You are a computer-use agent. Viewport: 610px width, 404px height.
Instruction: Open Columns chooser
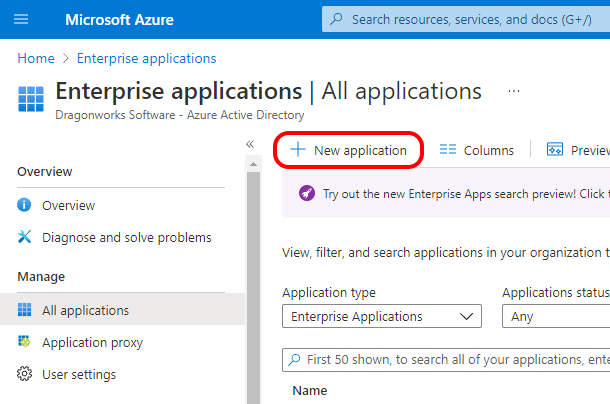[477, 150]
